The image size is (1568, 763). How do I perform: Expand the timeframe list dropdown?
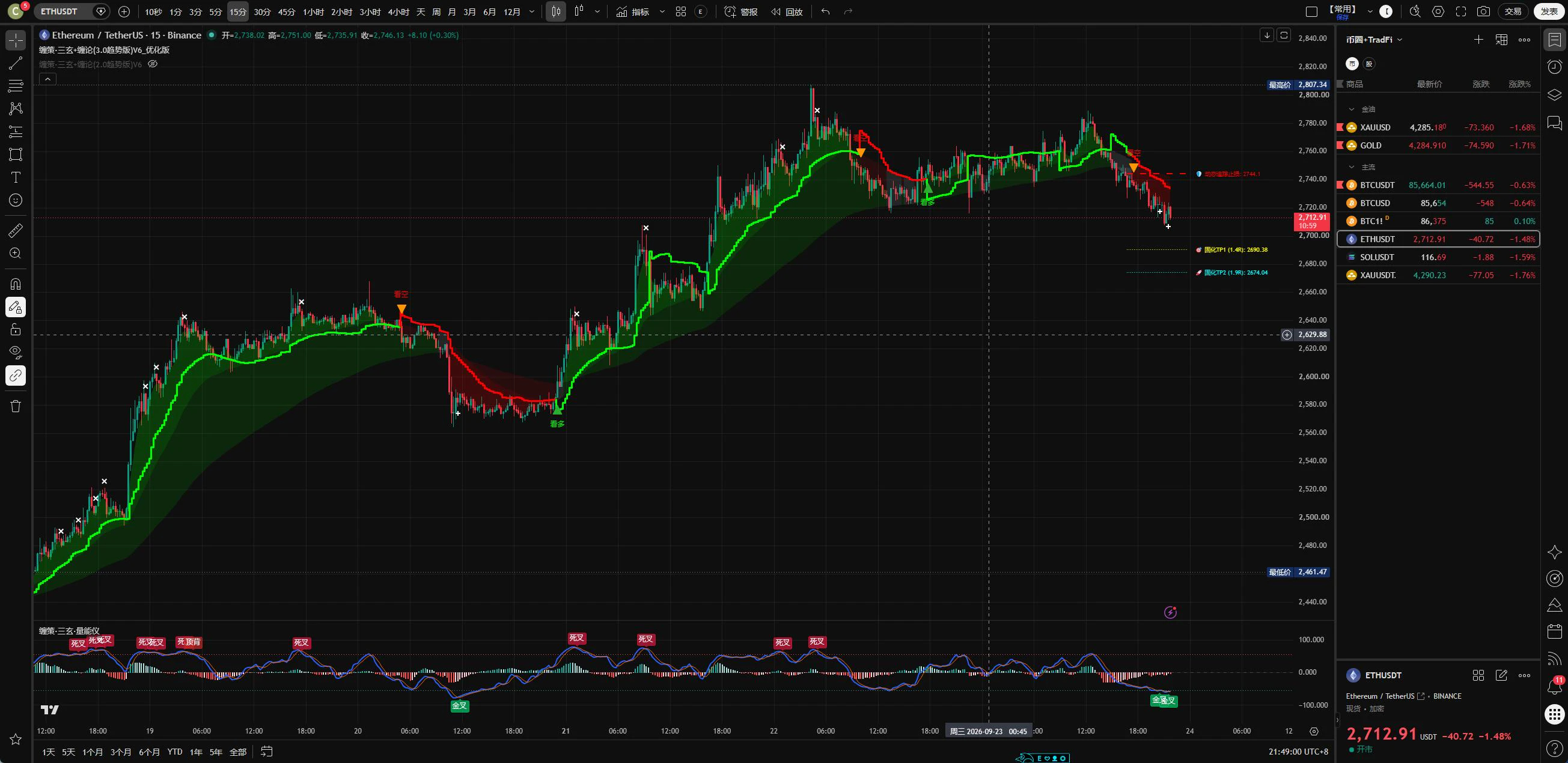[x=532, y=11]
